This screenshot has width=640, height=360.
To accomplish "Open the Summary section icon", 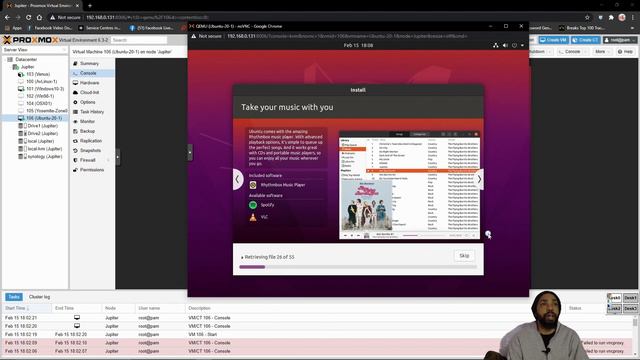I will 76,64.
